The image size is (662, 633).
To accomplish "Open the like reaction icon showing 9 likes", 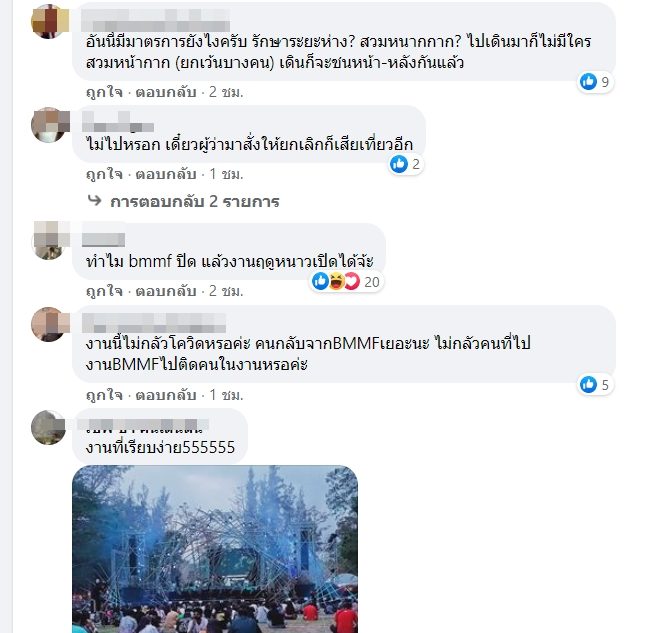I will (x=588, y=82).
